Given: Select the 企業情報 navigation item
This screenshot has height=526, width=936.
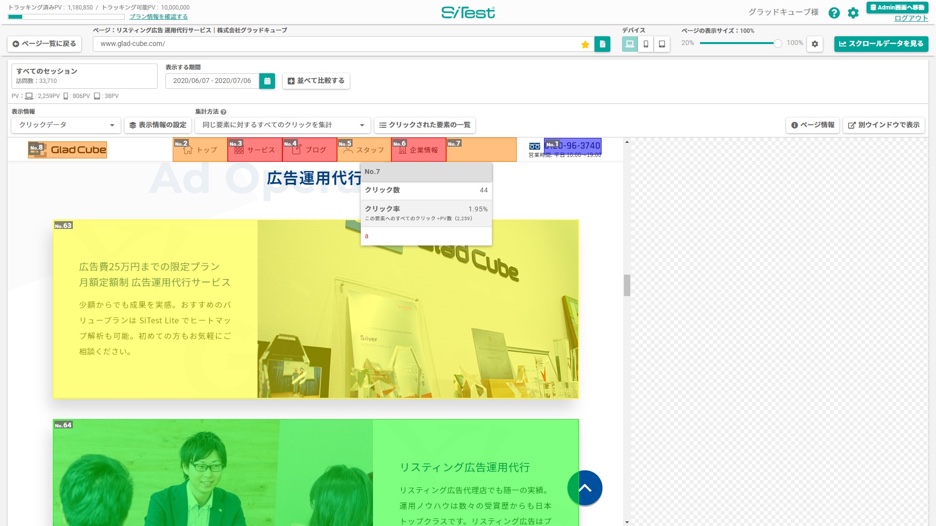Looking at the screenshot, I should tap(418, 150).
